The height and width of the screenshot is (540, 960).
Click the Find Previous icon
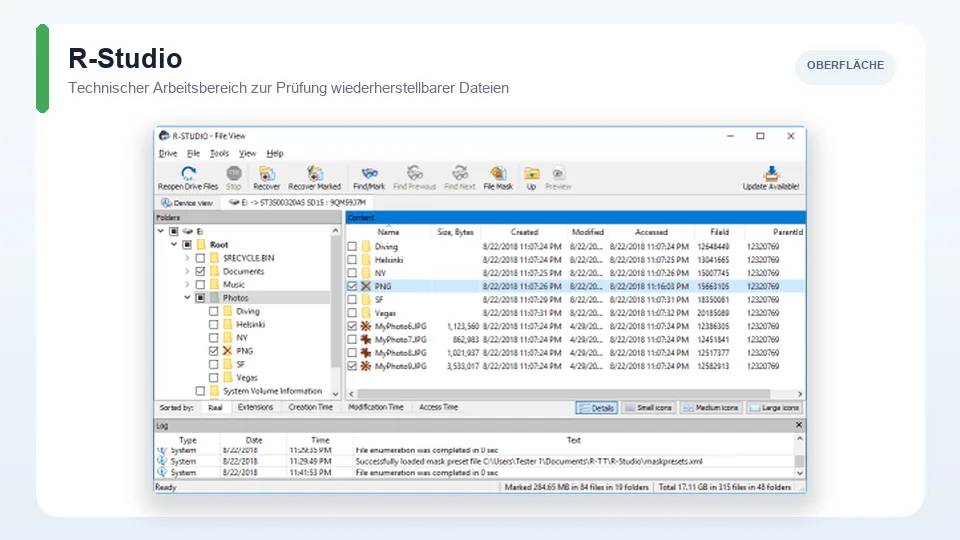414,173
